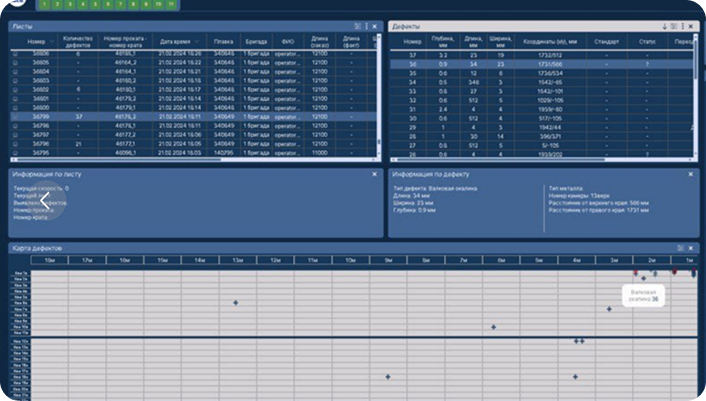Click the Количество дефектов column header
The width and height of the screenshot is (706, 401).
click(78, 41)
